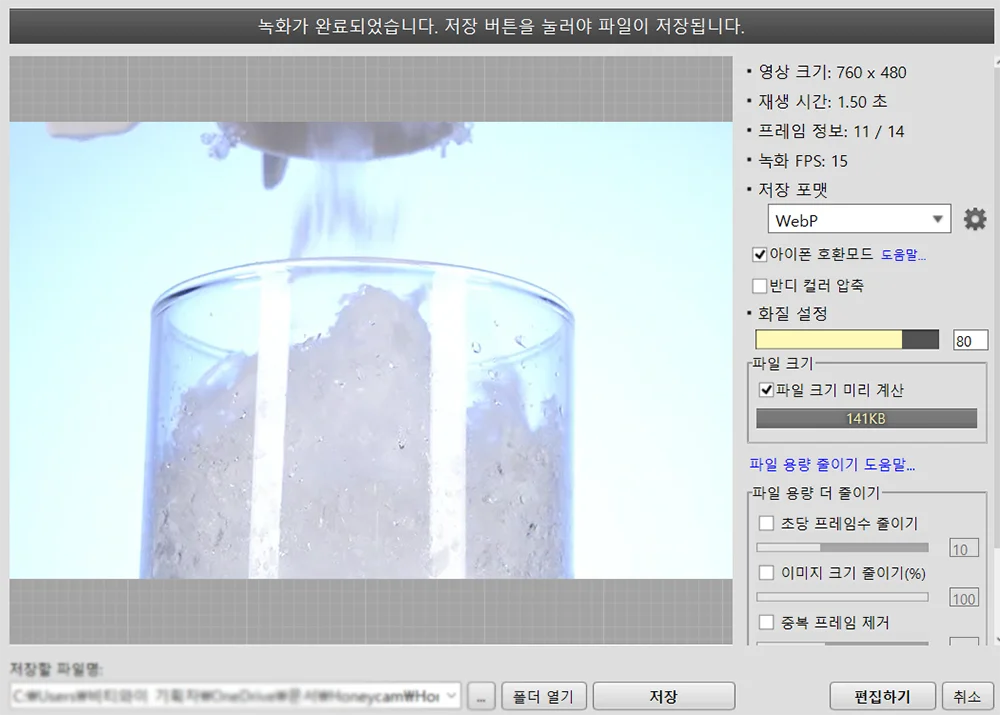Adjust the 화질 설정 quality slider
The height and width of the screenshot is (715, 1000).
[845, 339]
